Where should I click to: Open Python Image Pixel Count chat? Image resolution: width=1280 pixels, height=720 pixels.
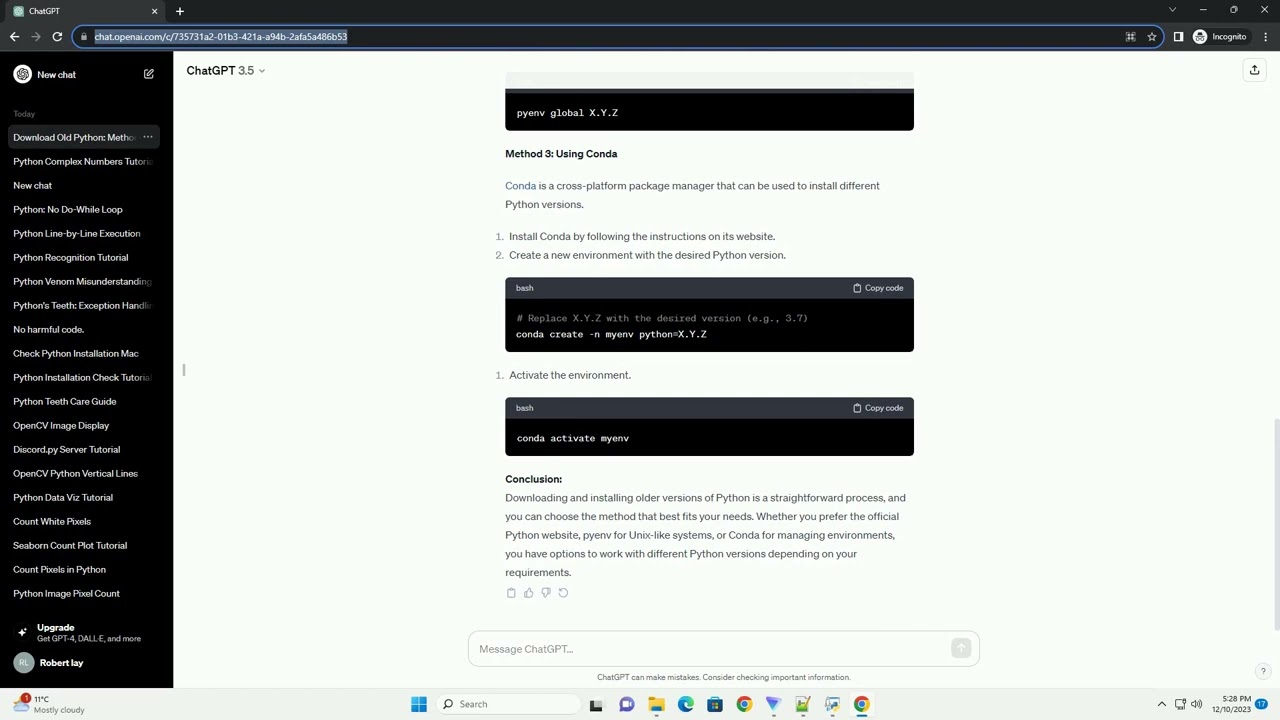pos(86,593)
